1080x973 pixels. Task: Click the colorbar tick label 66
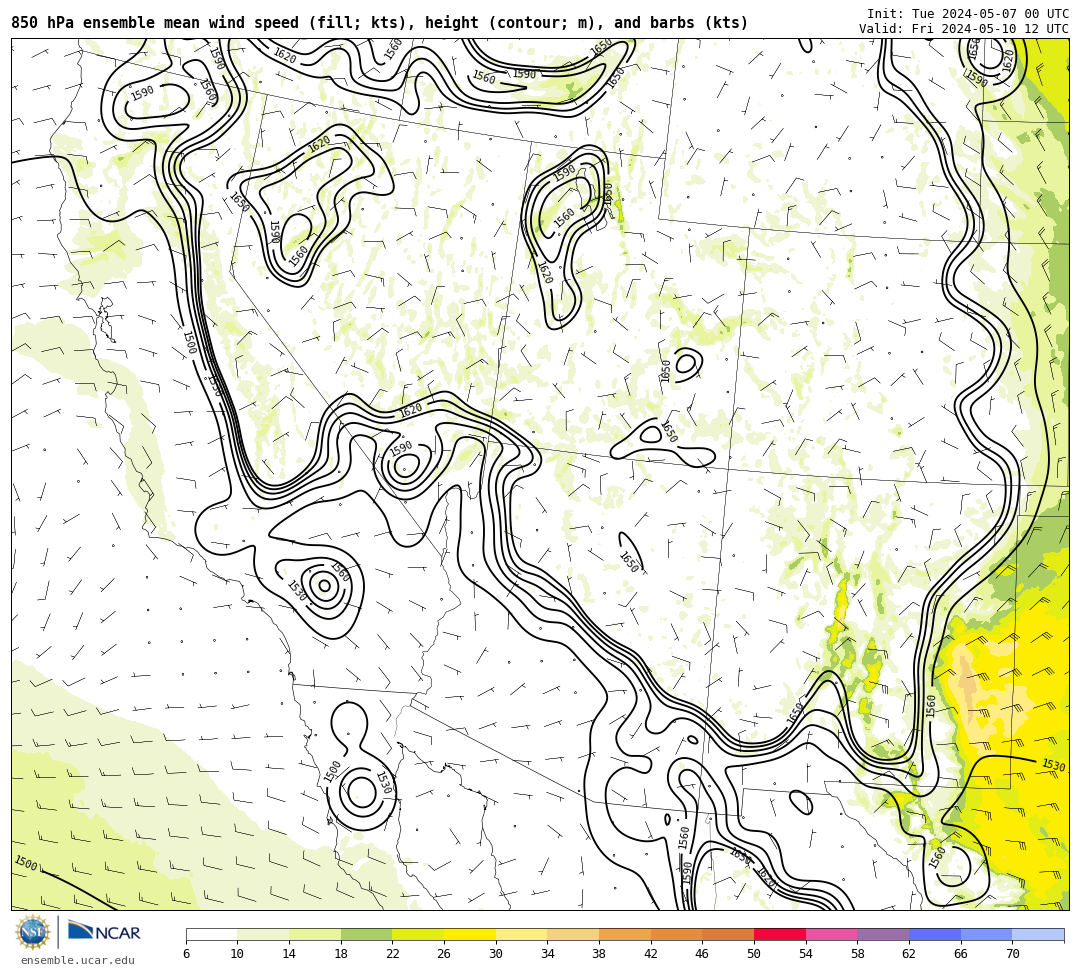pos(961,954)
